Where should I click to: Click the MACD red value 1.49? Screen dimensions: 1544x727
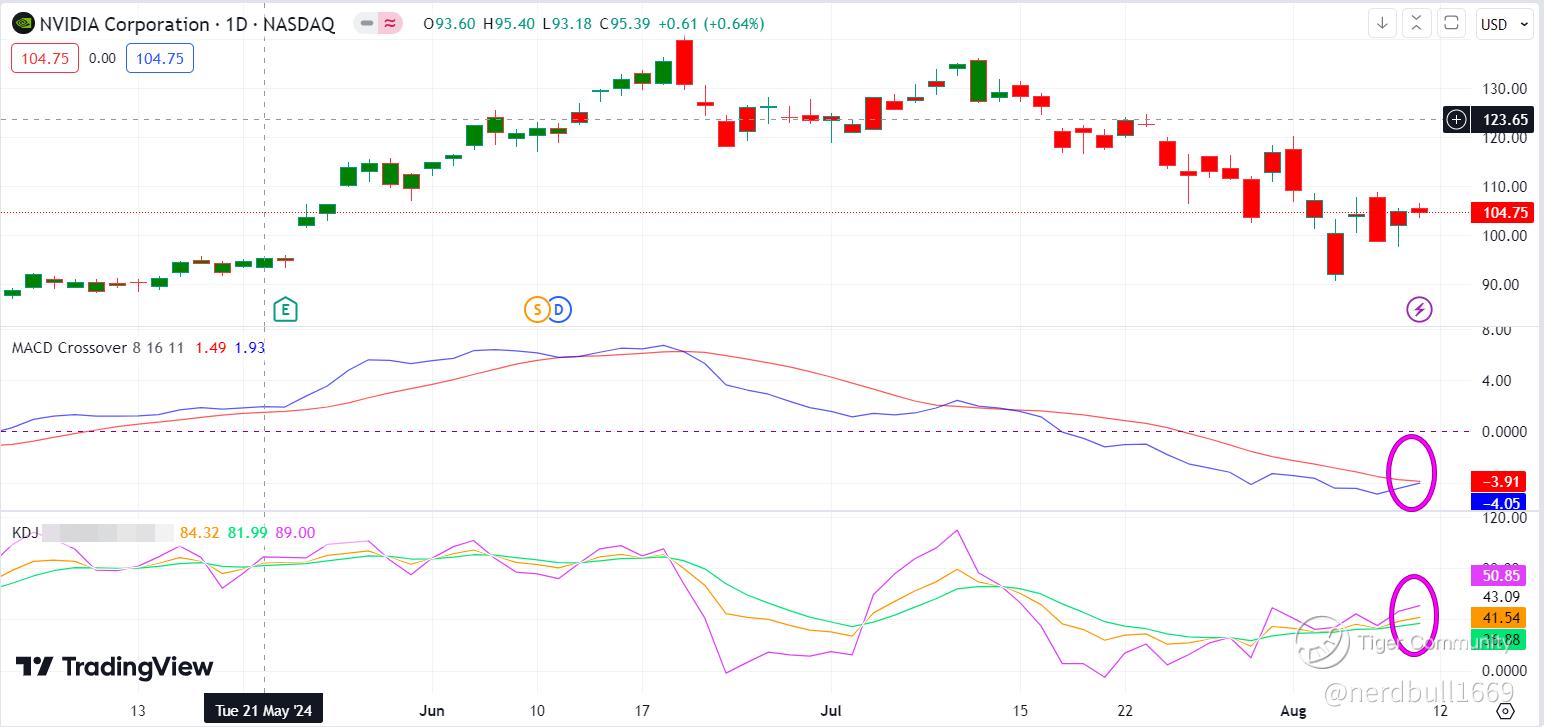(210, 348)
